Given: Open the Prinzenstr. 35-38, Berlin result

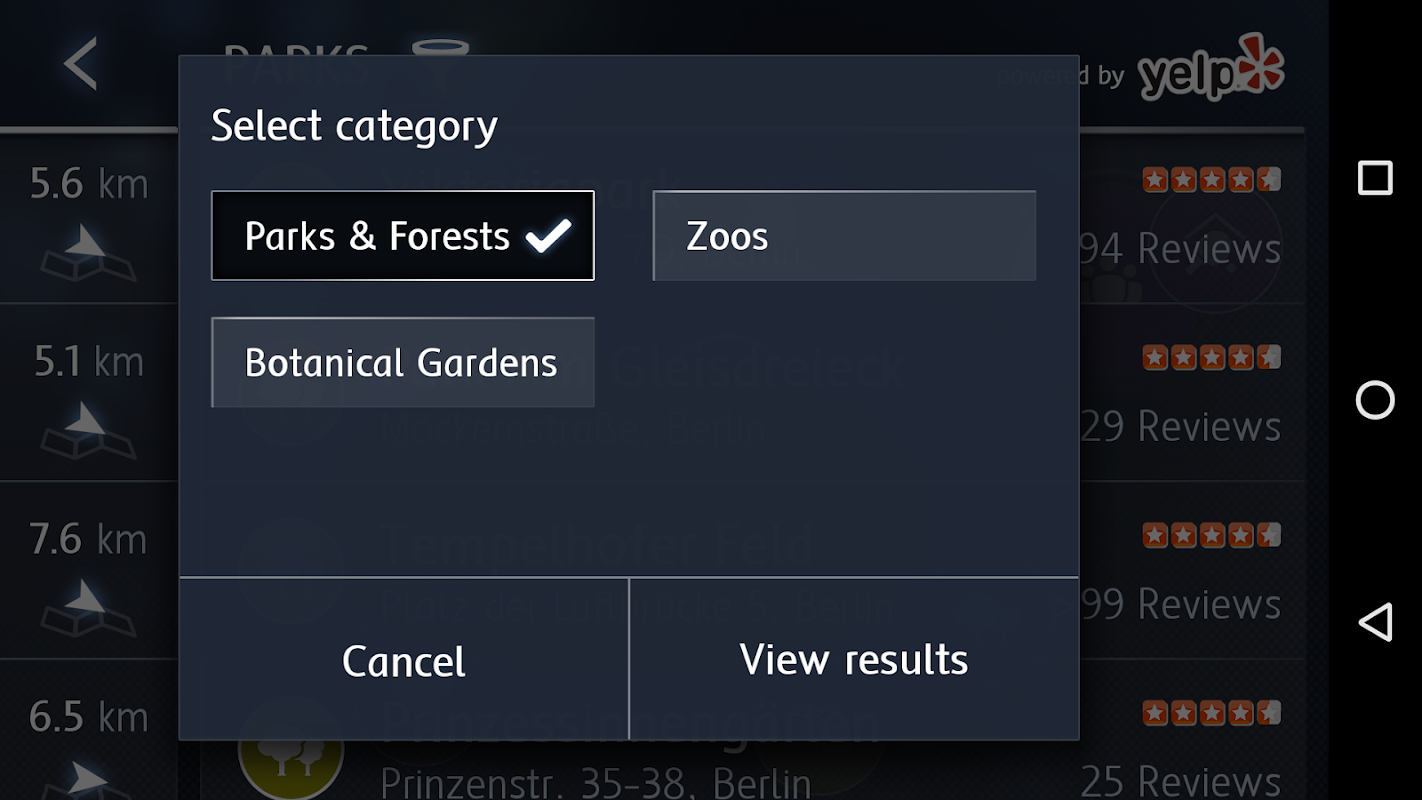Looking at the screenshot, I should pos(595,781).
